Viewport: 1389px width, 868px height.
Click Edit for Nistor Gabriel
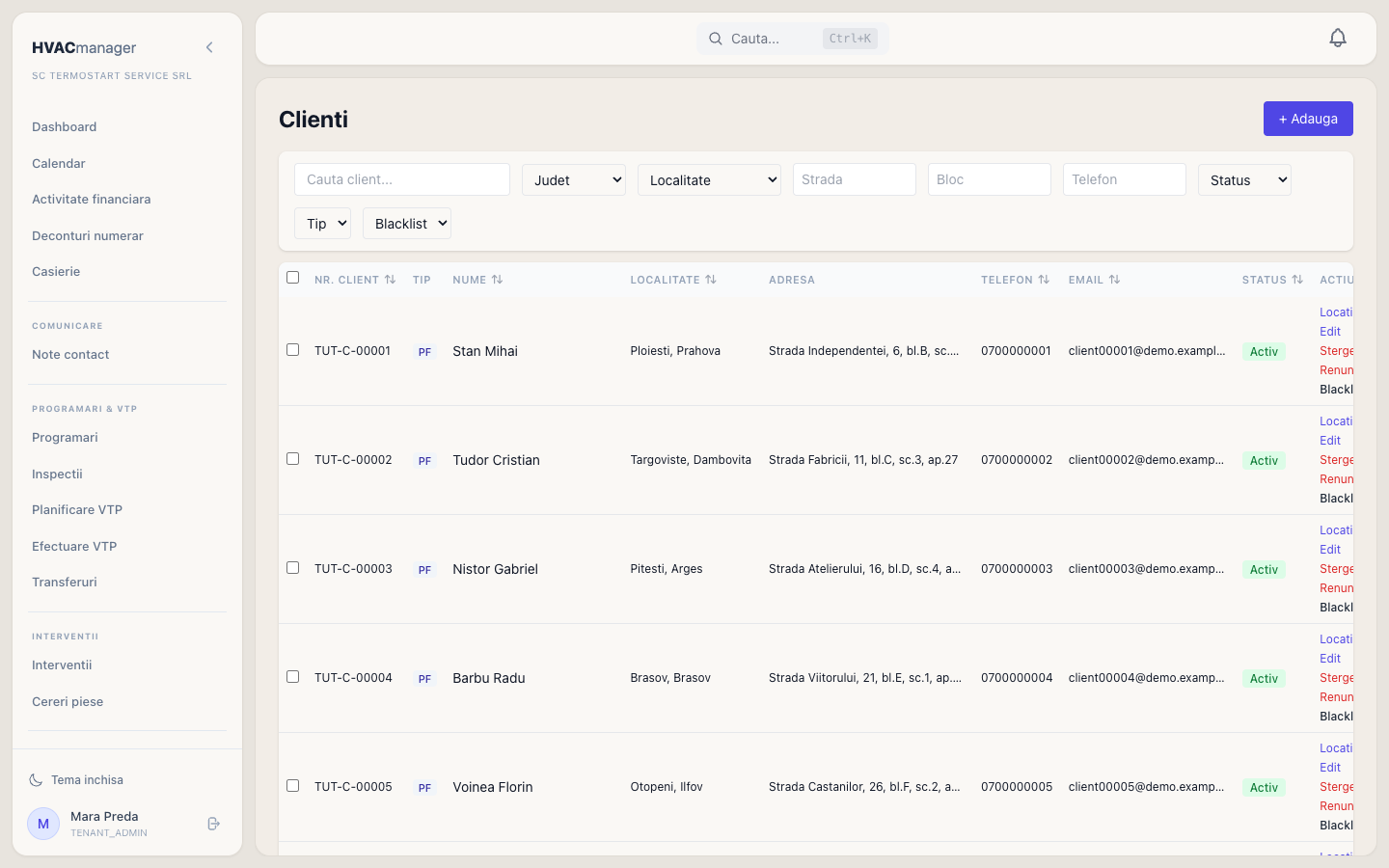click(x=1330, y=550)
